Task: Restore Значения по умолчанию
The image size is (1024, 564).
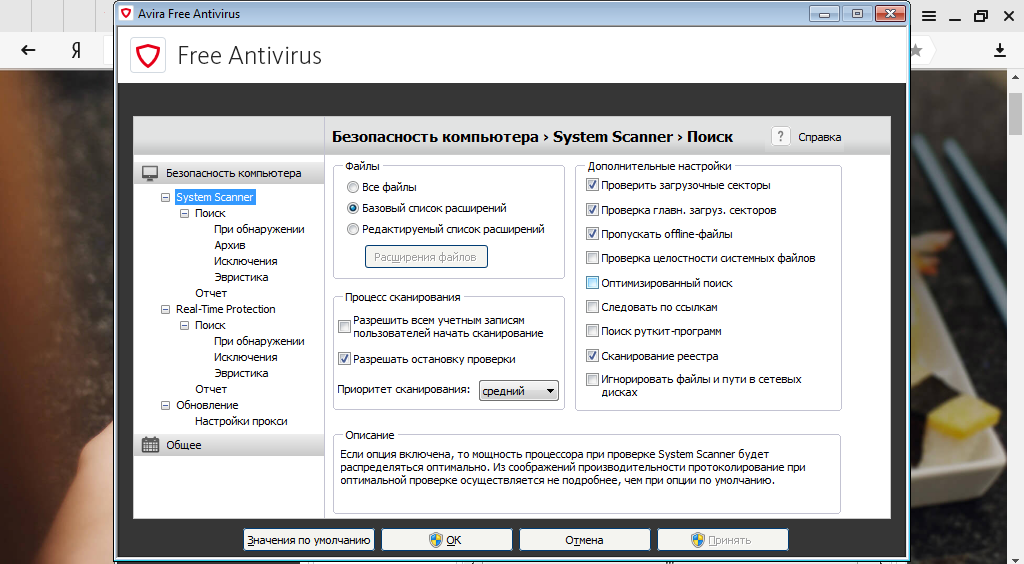Action: [309, 540]
